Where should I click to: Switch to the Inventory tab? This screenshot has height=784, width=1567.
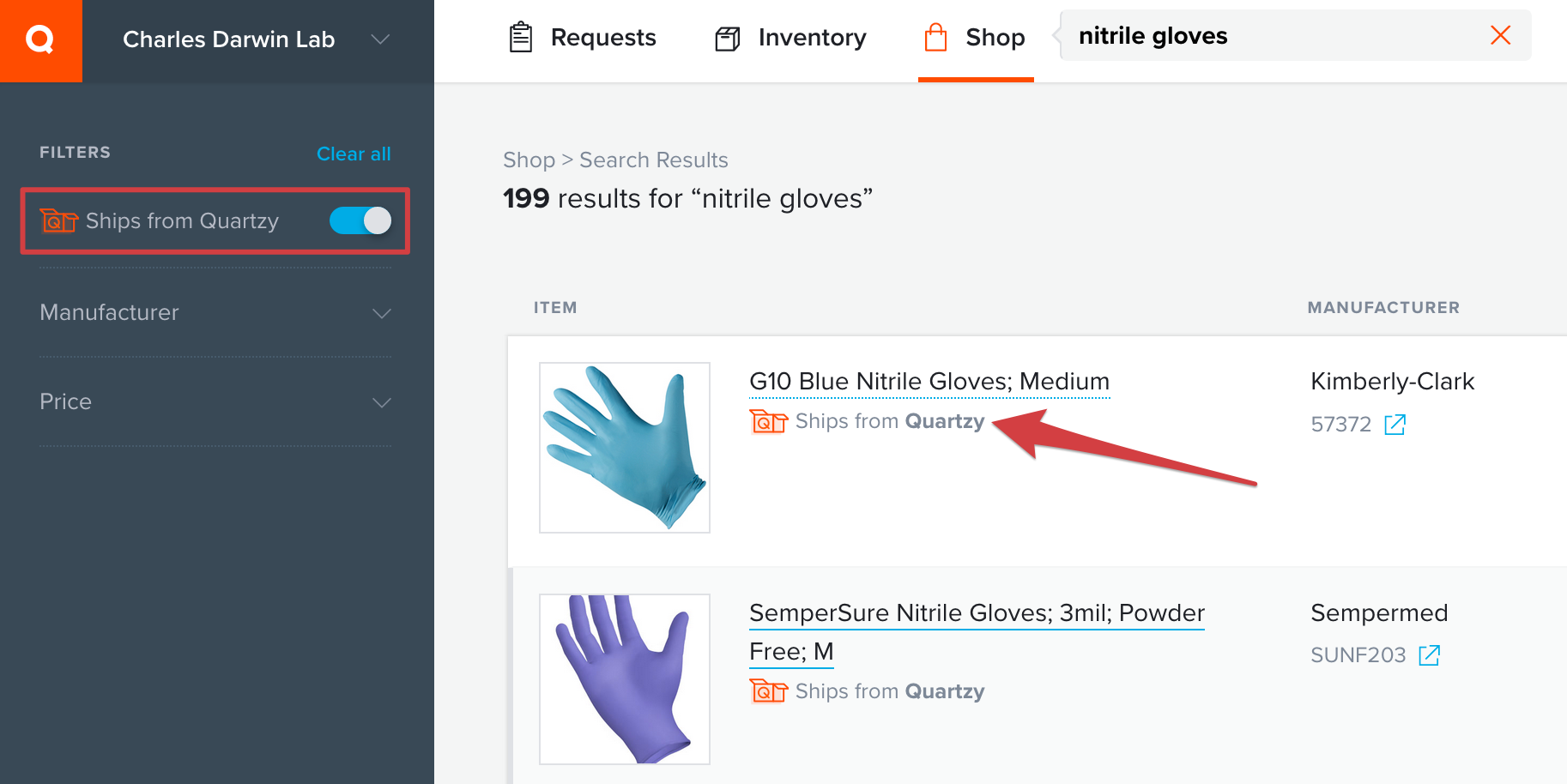pos(790,38)
